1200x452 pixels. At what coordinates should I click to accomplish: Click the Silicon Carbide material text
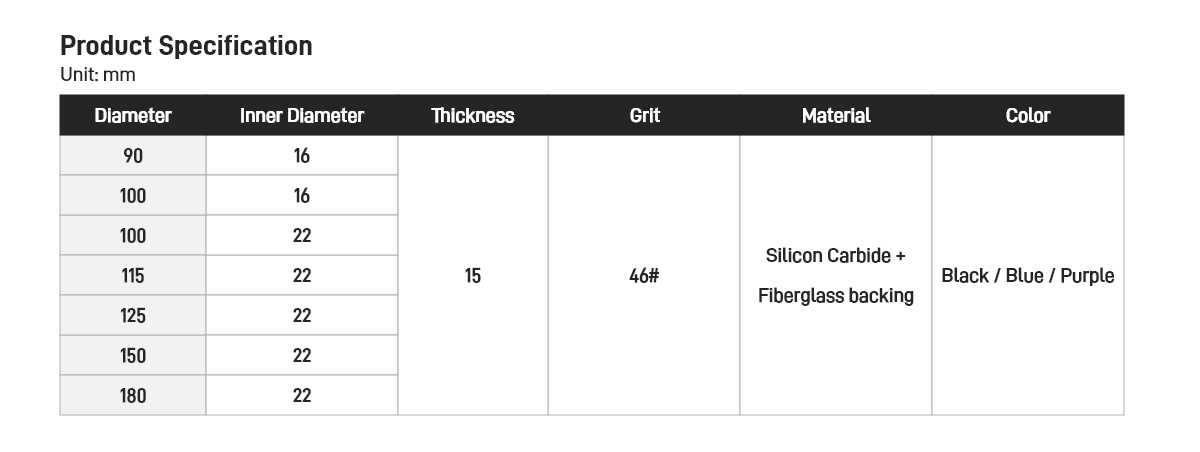[x=836, y=256]
